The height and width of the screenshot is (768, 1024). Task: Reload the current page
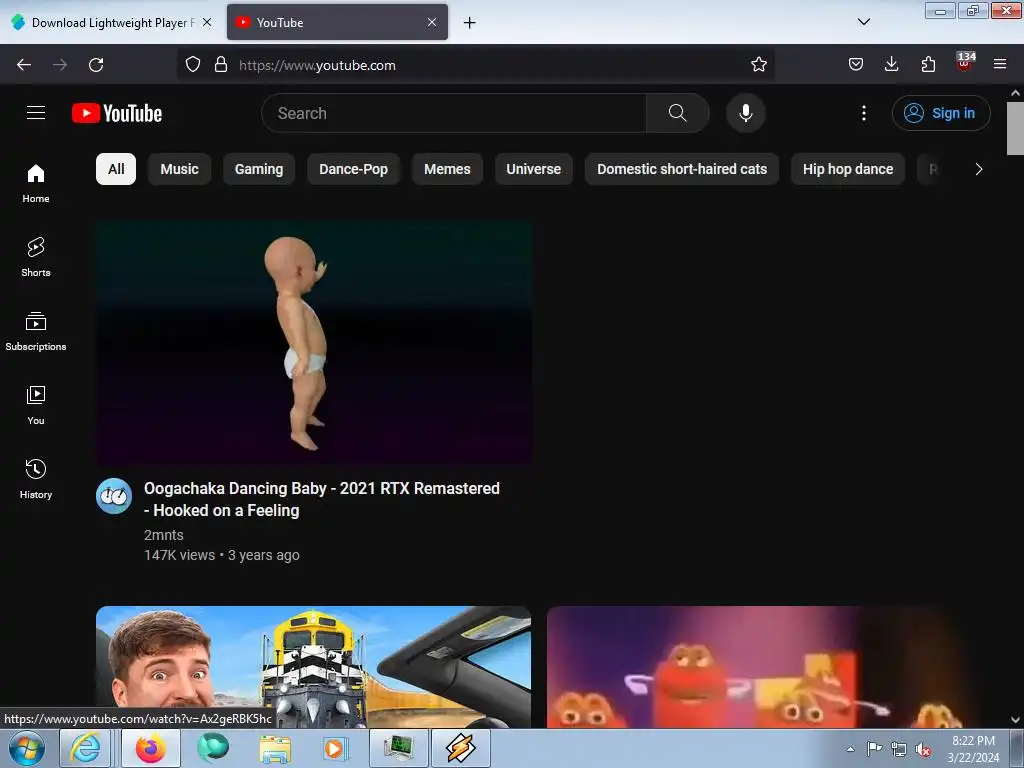pyautogui.click(x=96, y=65)
